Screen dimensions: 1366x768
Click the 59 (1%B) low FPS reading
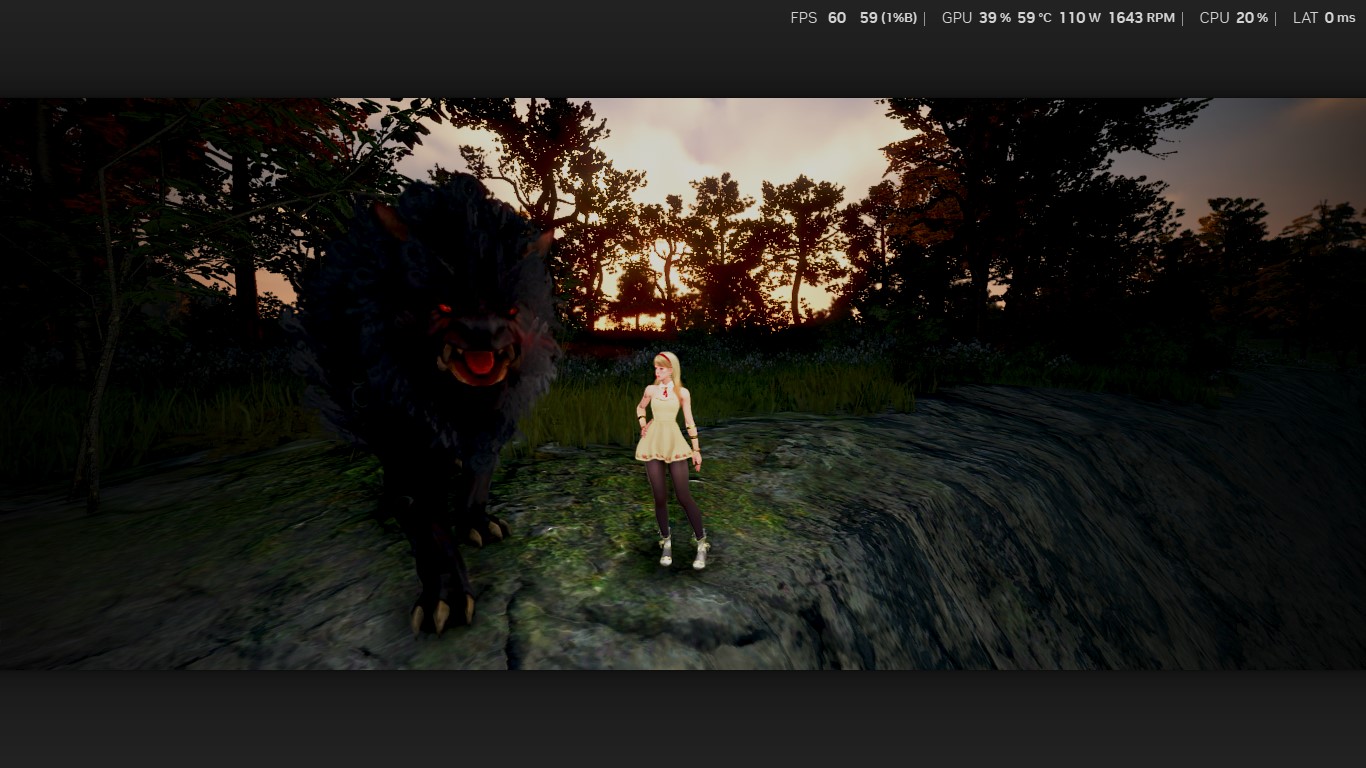pyautogui.click(x=888, y=18)
